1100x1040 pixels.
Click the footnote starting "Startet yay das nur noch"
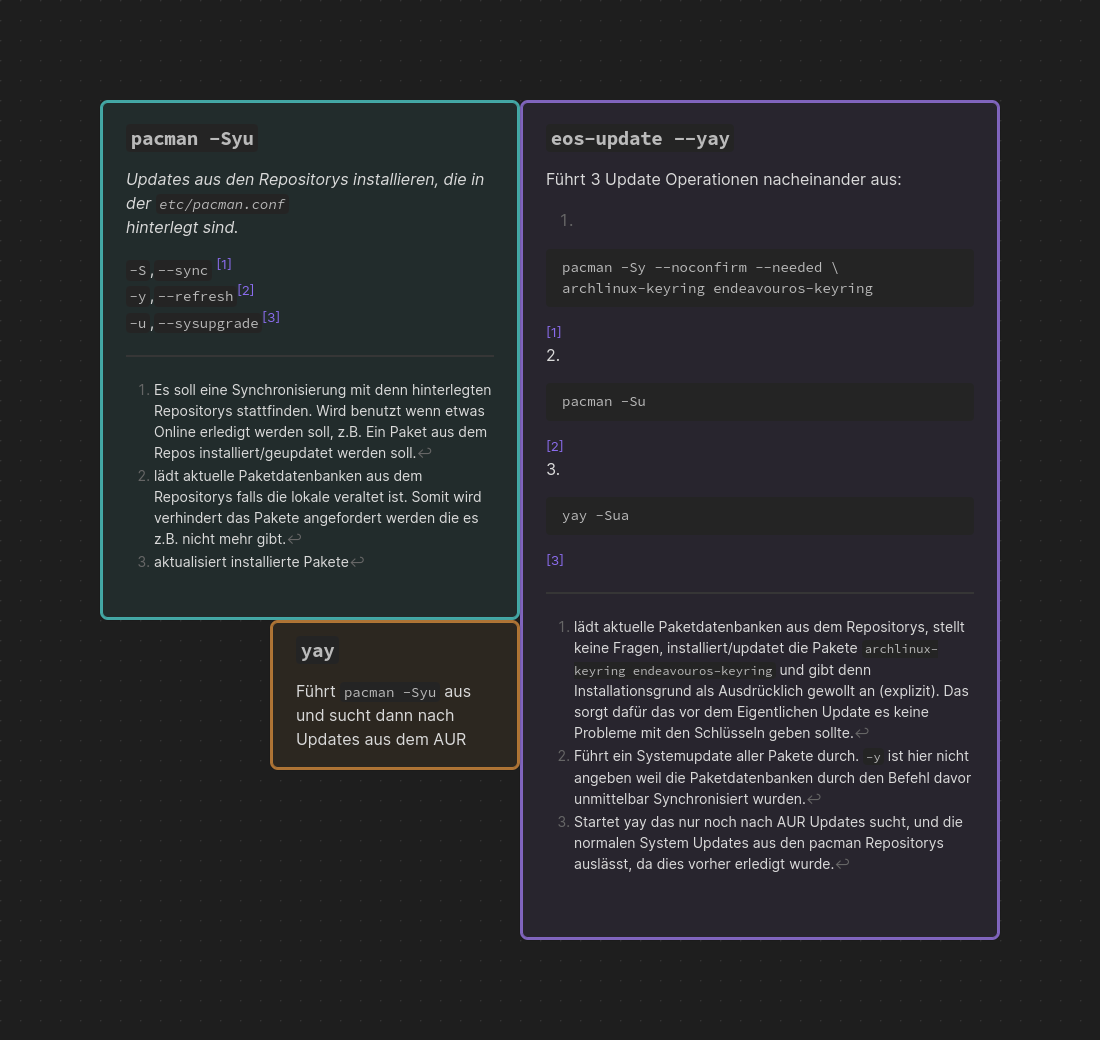(x=768, y=843)
